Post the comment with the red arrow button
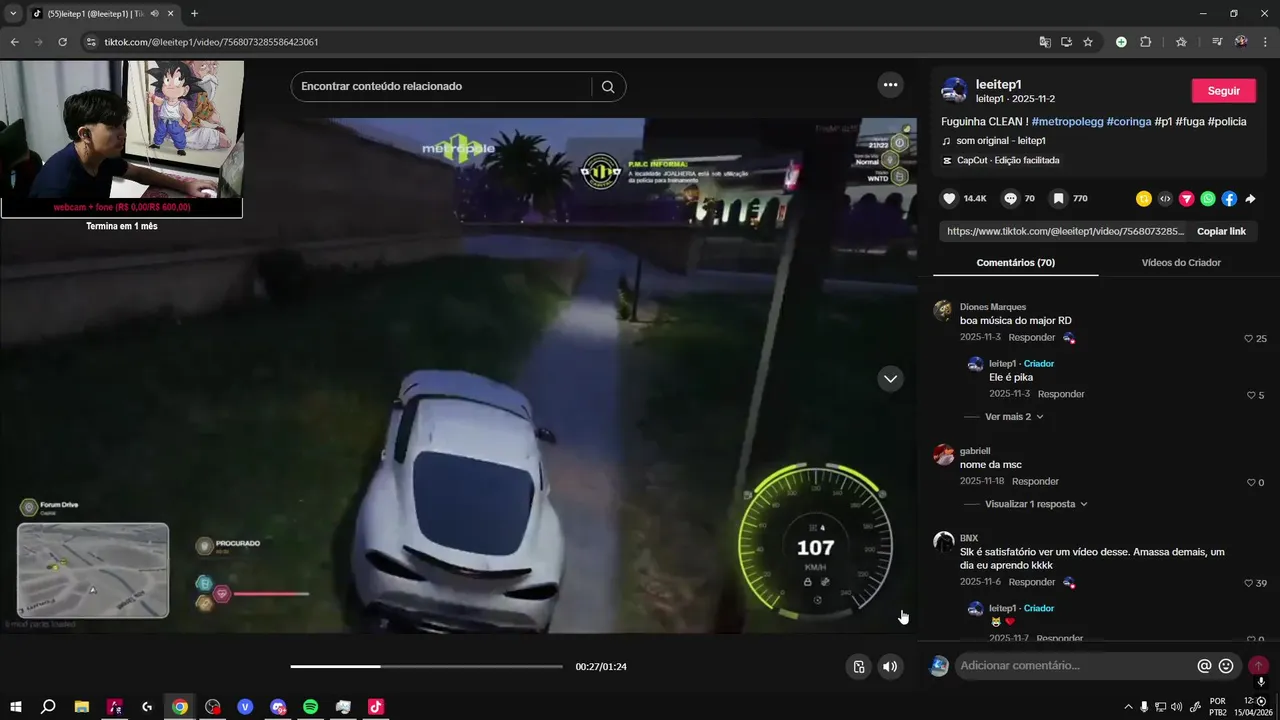The width and height of the screenshot is (1280, 720). click(1258, 666)
